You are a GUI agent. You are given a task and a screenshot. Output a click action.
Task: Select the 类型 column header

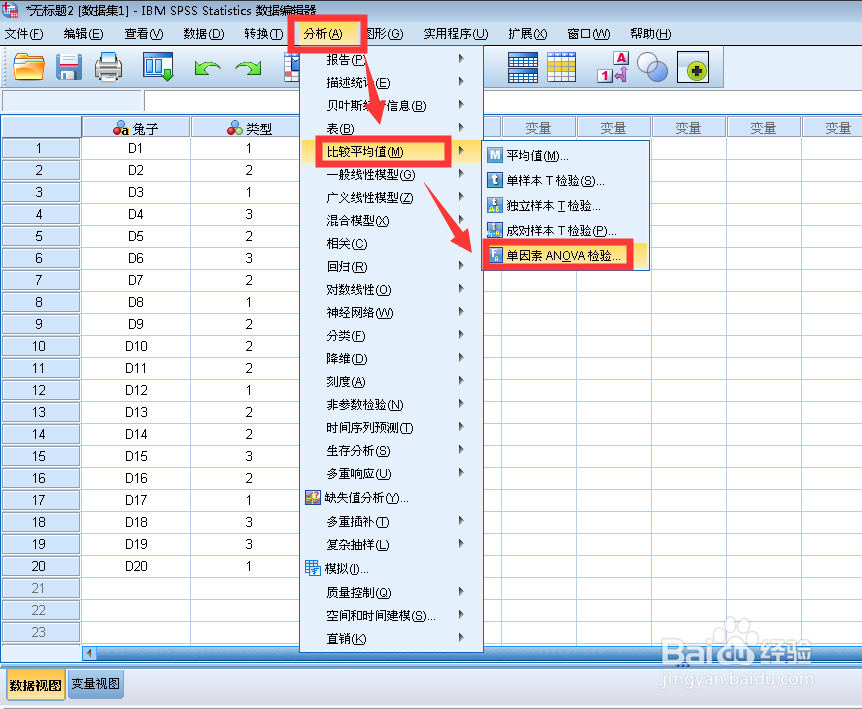[245, 128]
